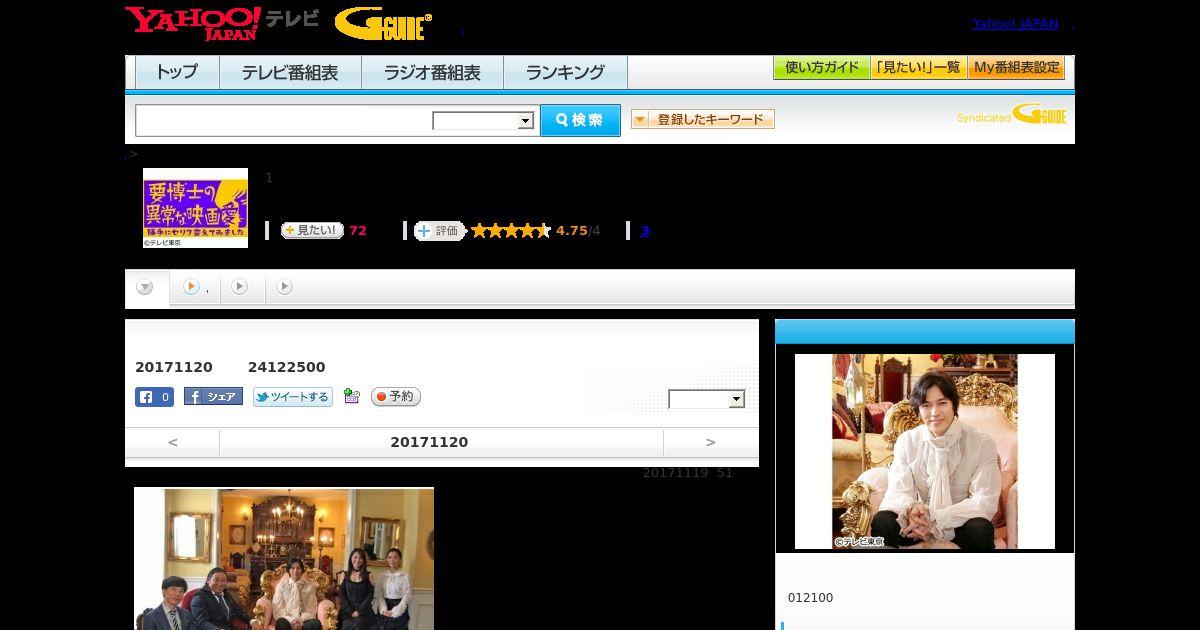1200x630 pixels.
Task: Click the 予約 record button
Action: 396,397
